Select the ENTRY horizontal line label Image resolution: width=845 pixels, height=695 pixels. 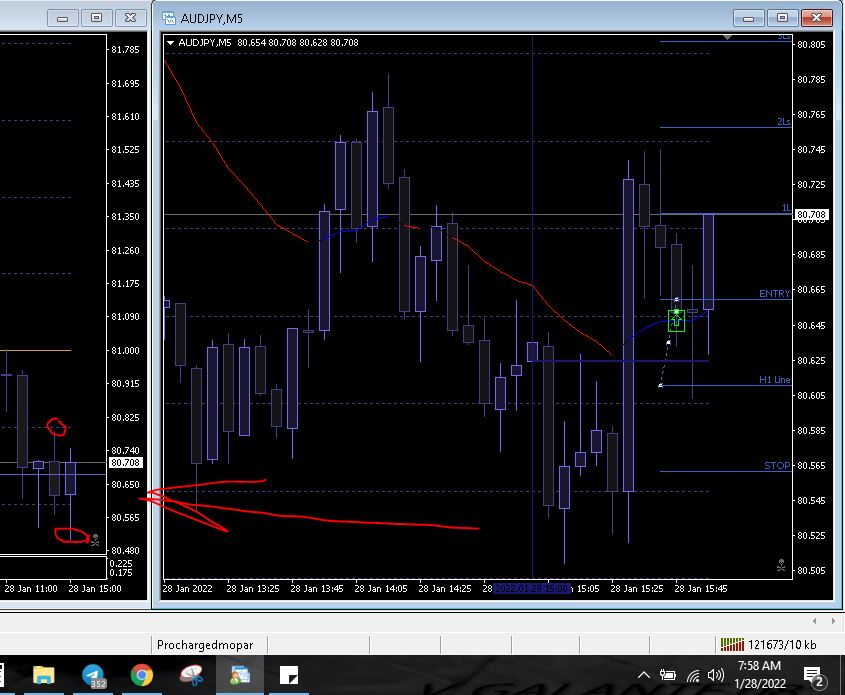pos(774,294)
